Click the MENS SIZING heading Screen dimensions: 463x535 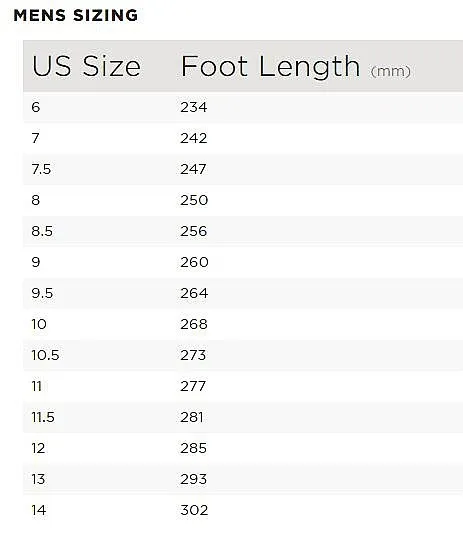pos(76,16)
